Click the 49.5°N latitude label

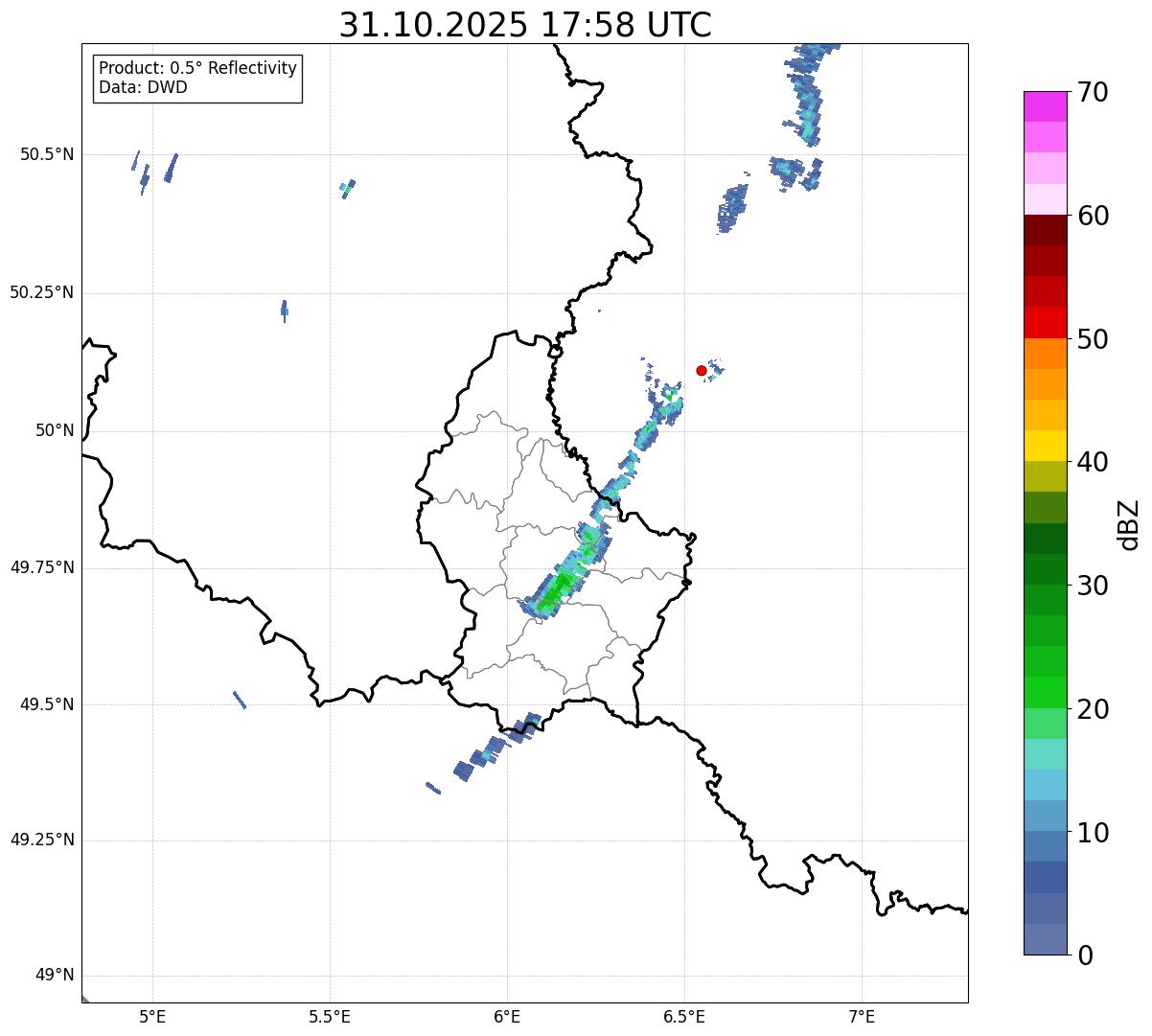click(47, 704)
